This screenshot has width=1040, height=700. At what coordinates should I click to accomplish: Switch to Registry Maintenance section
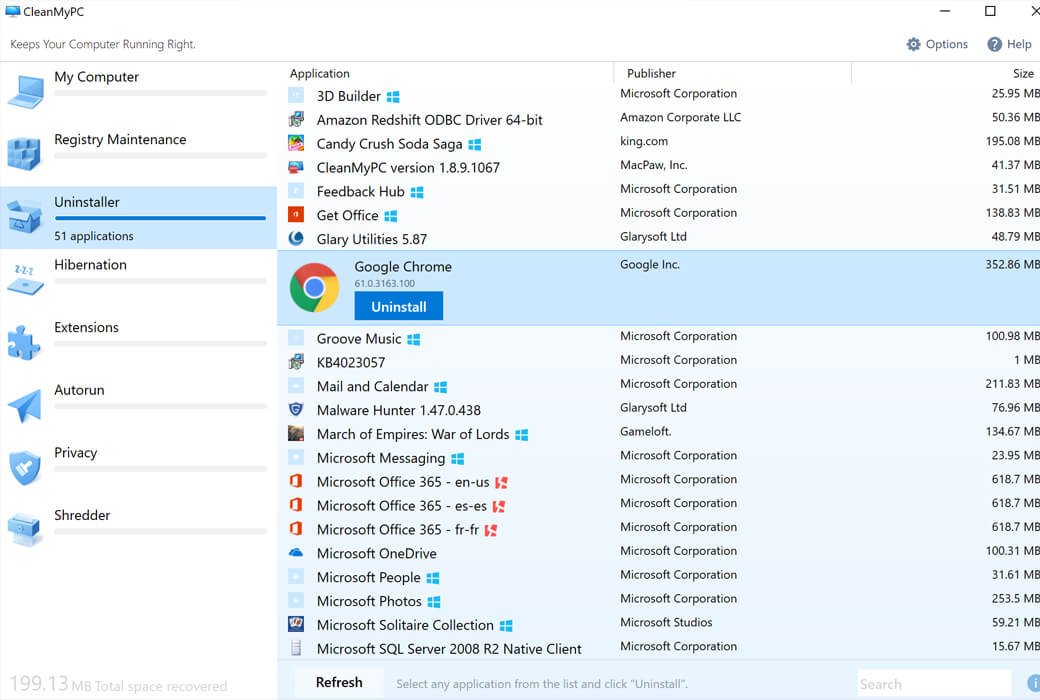click(138, 155)
